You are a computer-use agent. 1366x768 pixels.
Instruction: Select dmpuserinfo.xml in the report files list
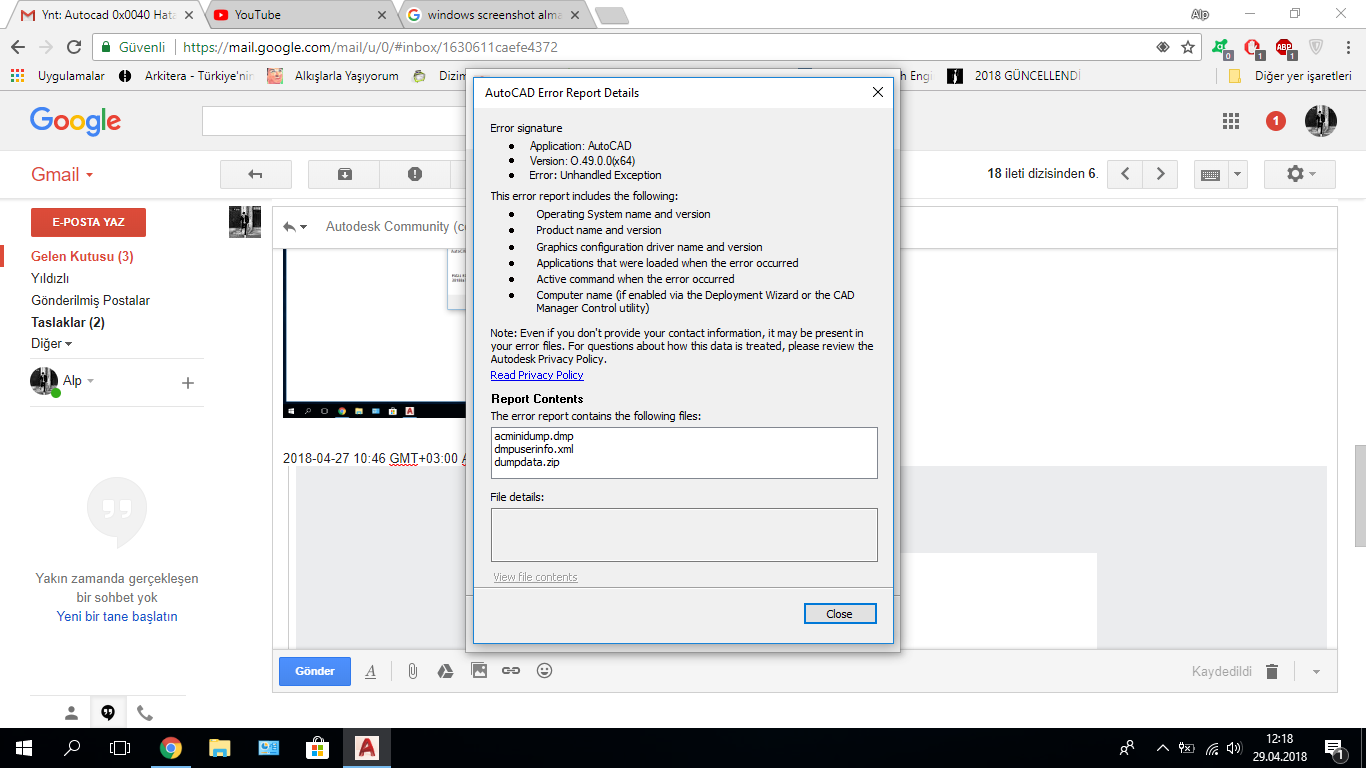534,449
